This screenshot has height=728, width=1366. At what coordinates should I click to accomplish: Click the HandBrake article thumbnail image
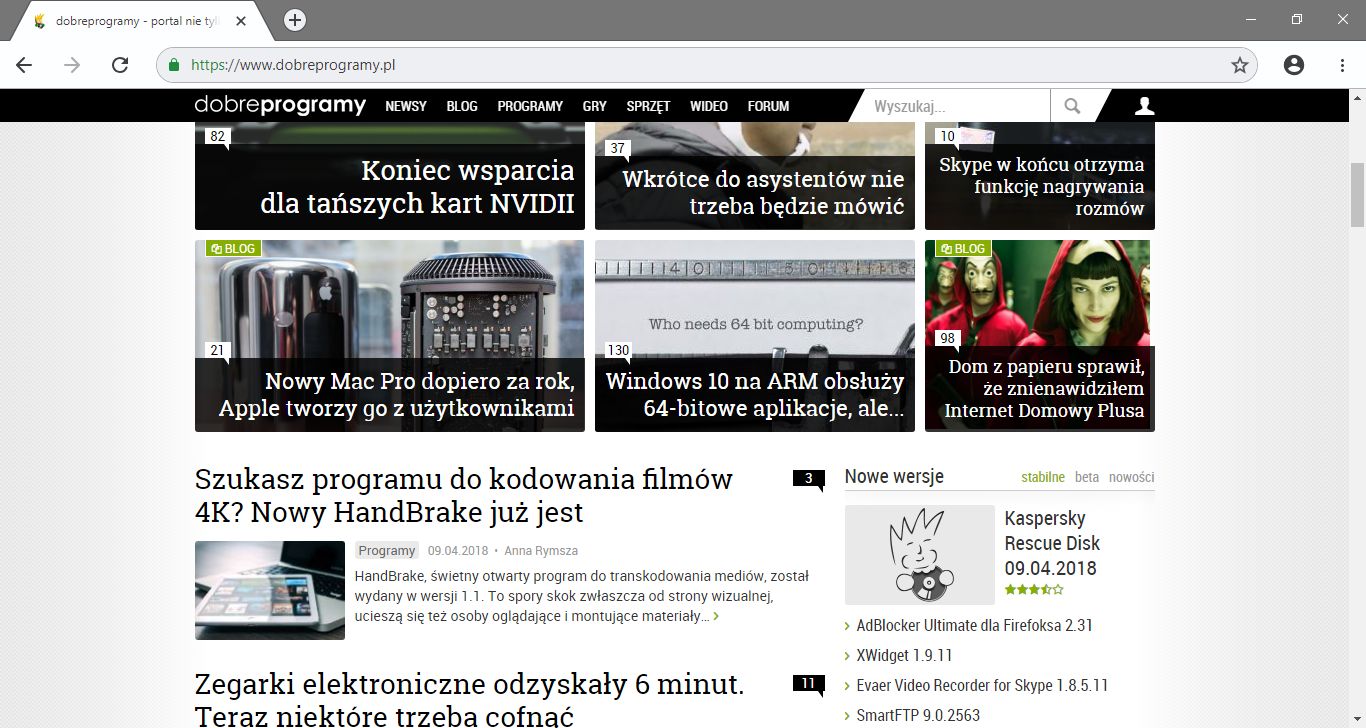point(270,590)
